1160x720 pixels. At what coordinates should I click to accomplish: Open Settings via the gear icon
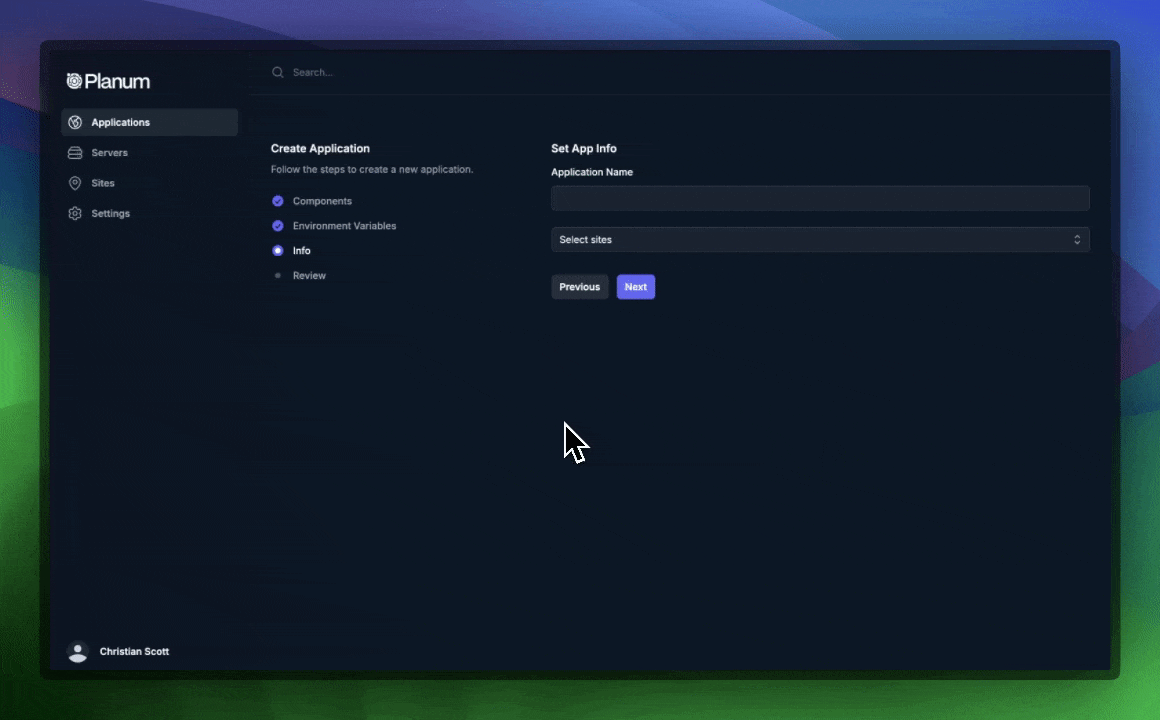75,213
